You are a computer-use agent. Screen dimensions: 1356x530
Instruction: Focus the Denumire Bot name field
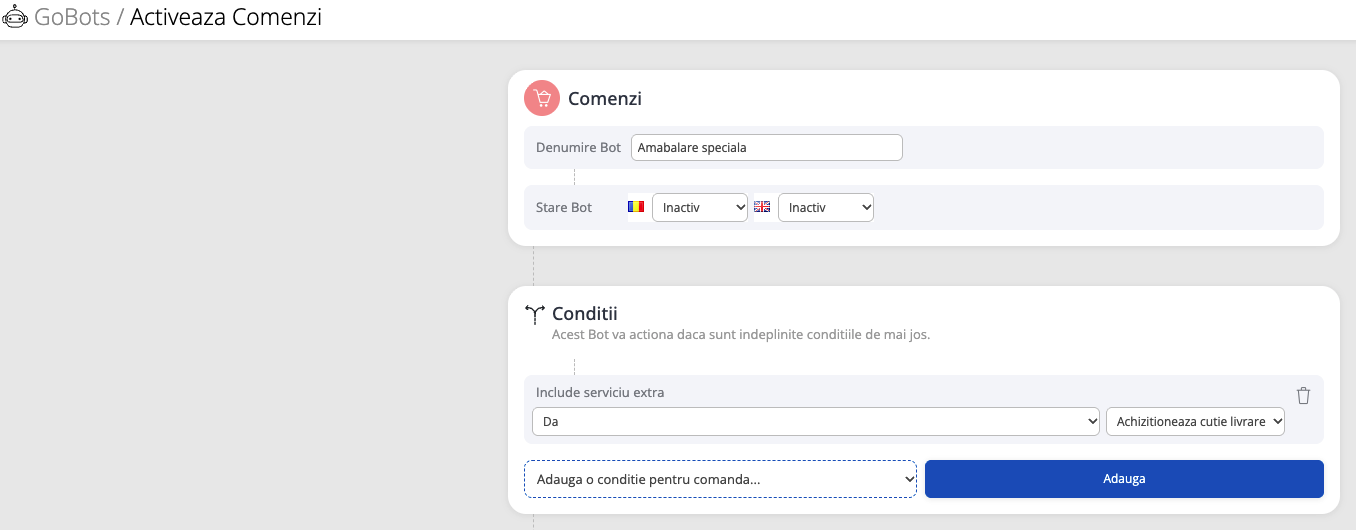pyautogui.click(x=767, y=147)
